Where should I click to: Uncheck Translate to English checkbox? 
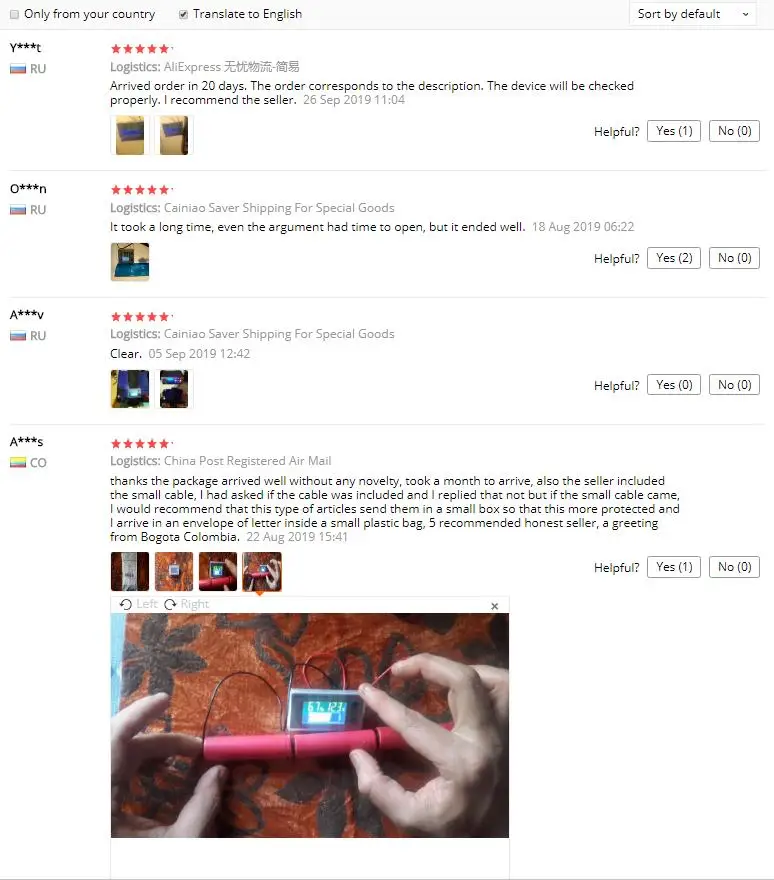point(184,15)
